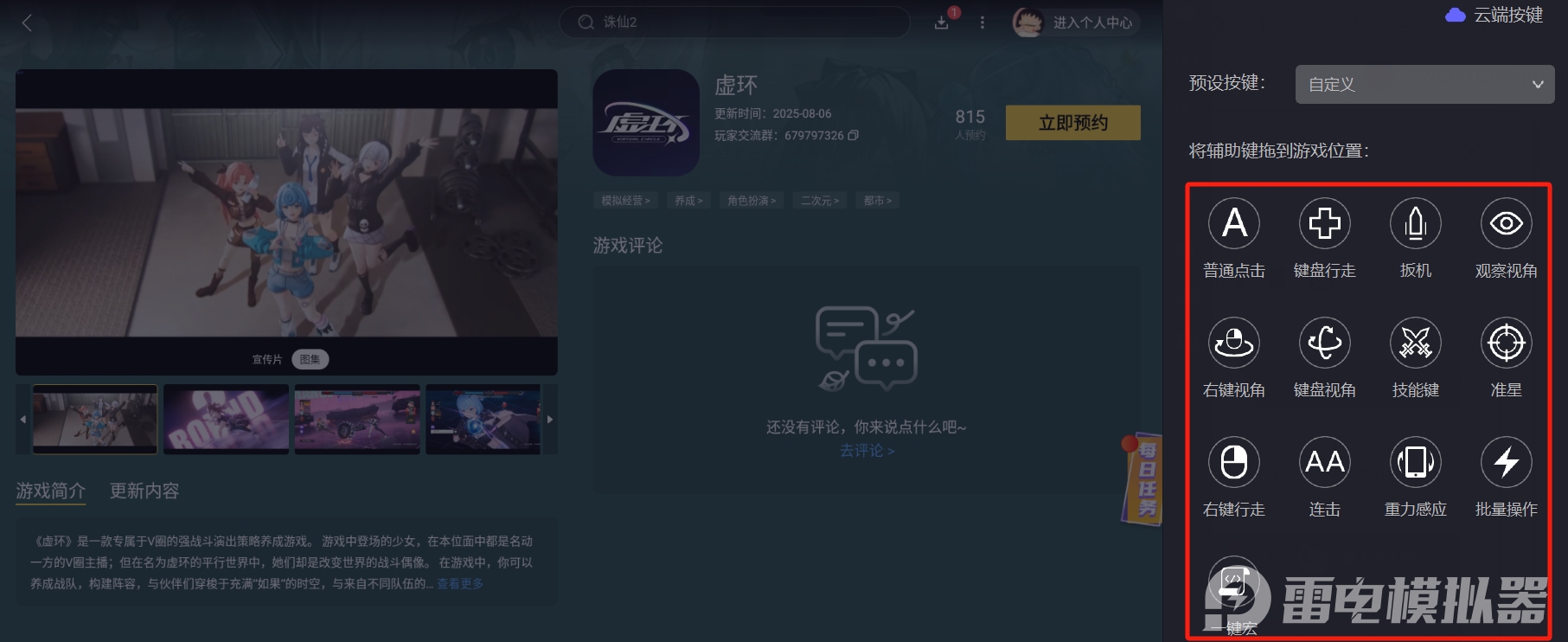Click the 立即预约 reserve button
This screenshot has width=1568, height=642.
1072,123
